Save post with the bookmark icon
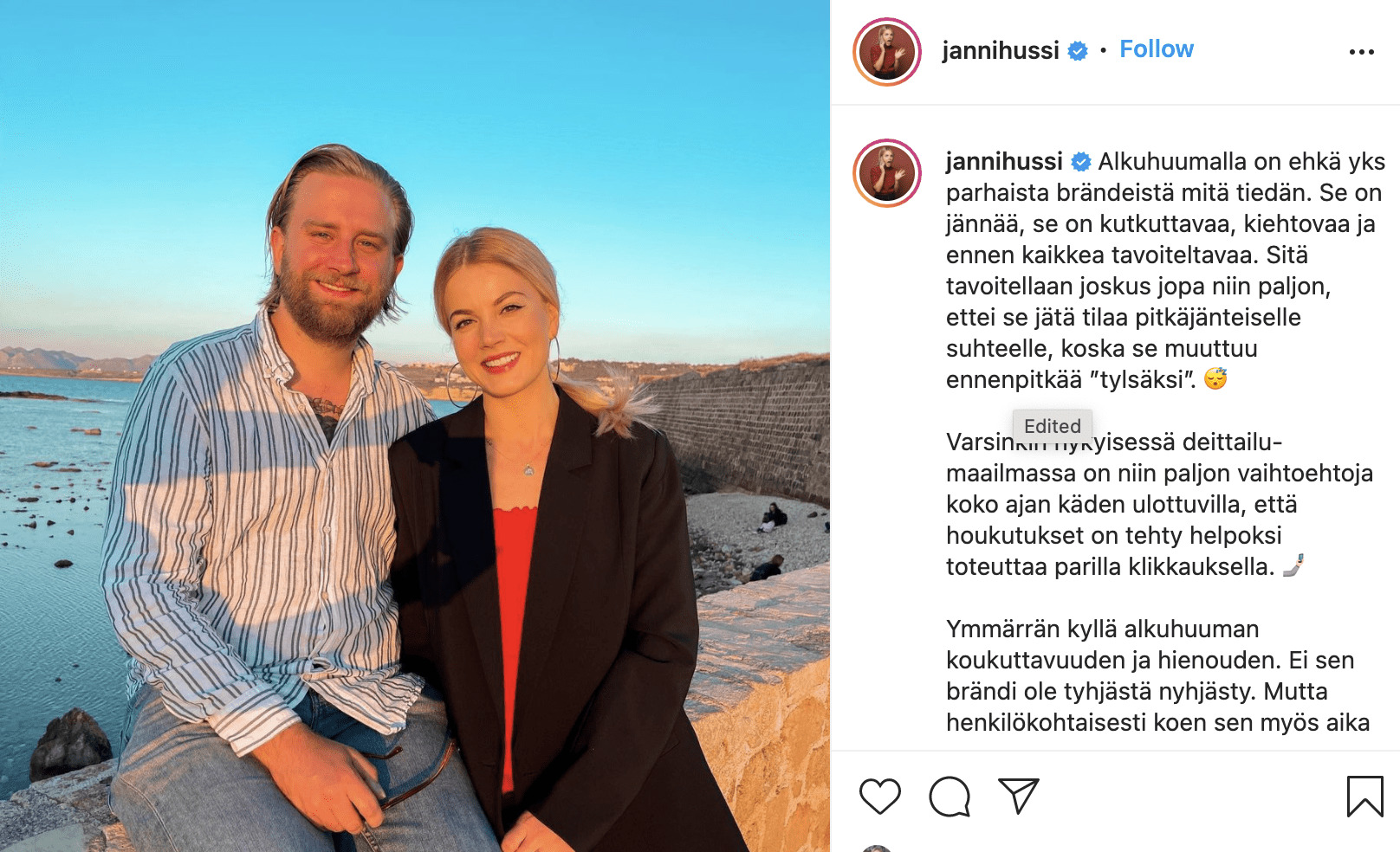 (x=1364, y=796)
